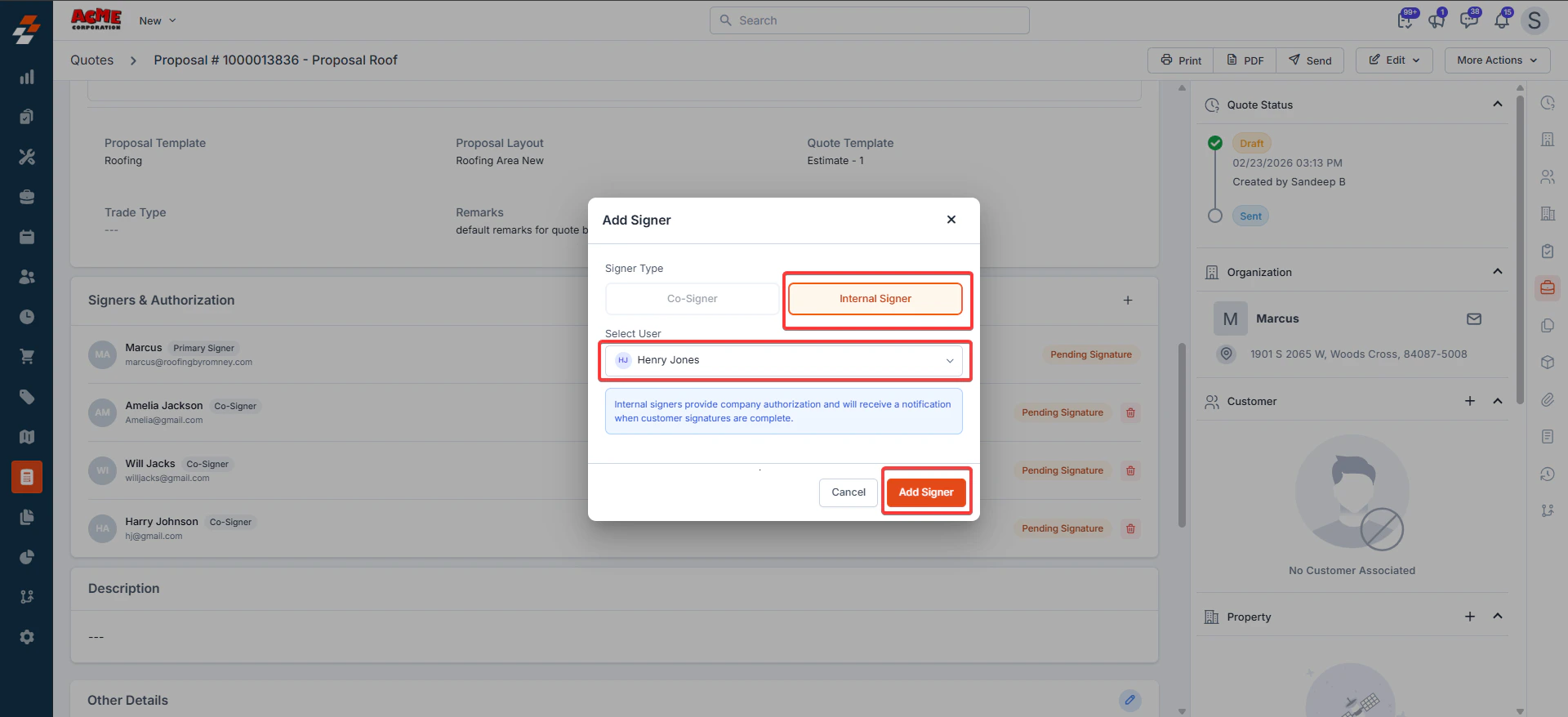This screenshot has height=717, width=1568.
Task: Collapse the Property section
Action: click(1497, 617)
